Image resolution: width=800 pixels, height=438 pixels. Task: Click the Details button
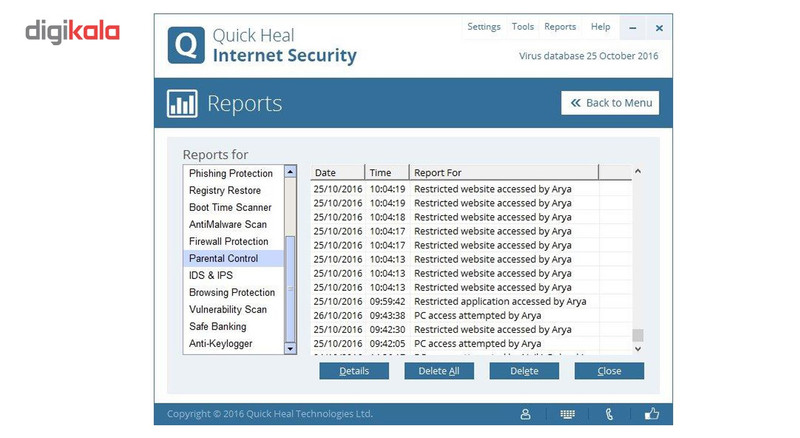(354, 371)
